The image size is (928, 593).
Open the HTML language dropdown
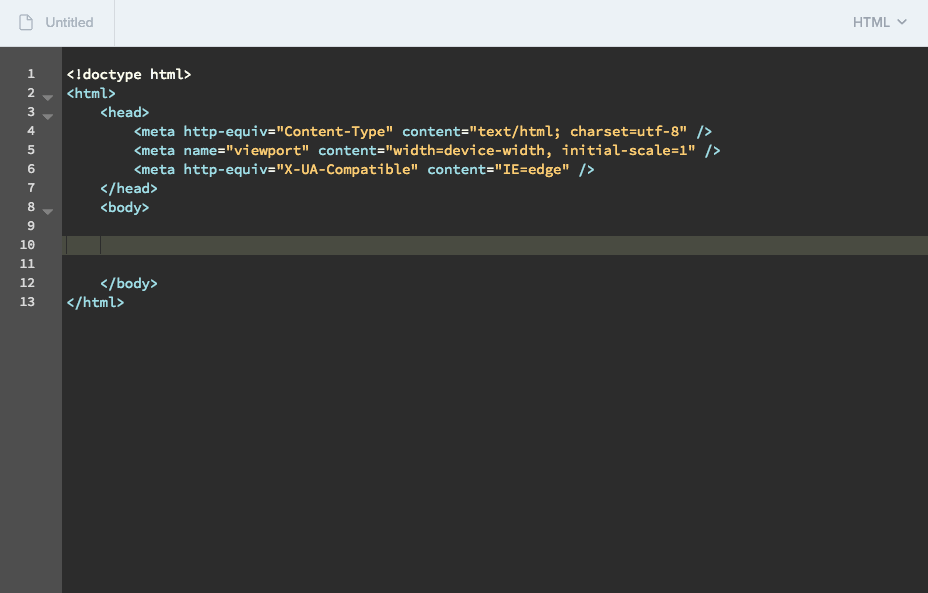879,22
